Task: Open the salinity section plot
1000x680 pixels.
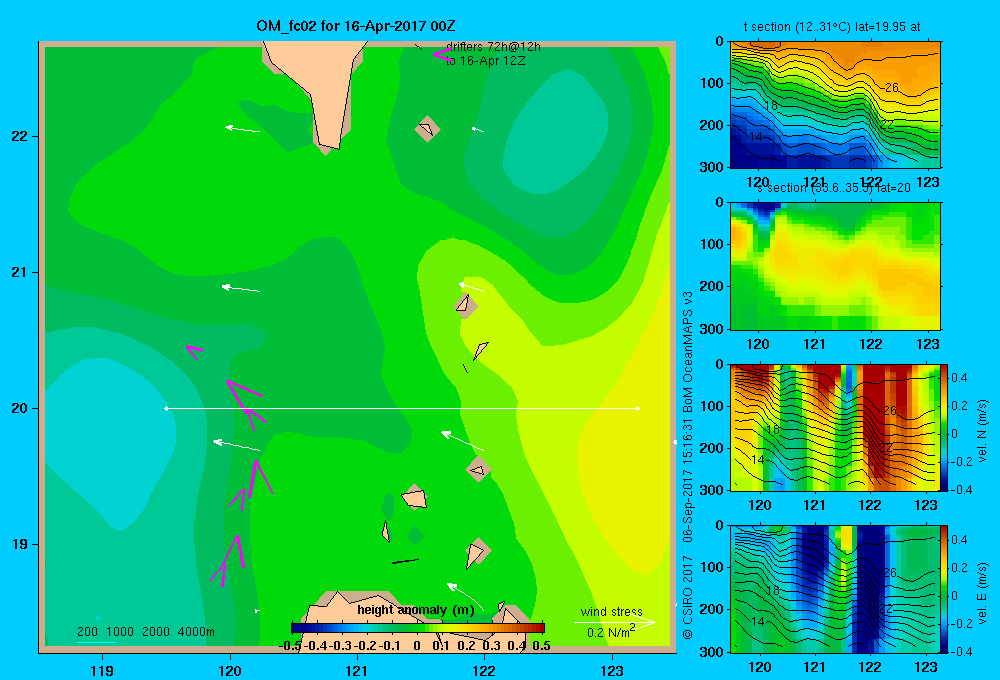Action: pos(835,266)
